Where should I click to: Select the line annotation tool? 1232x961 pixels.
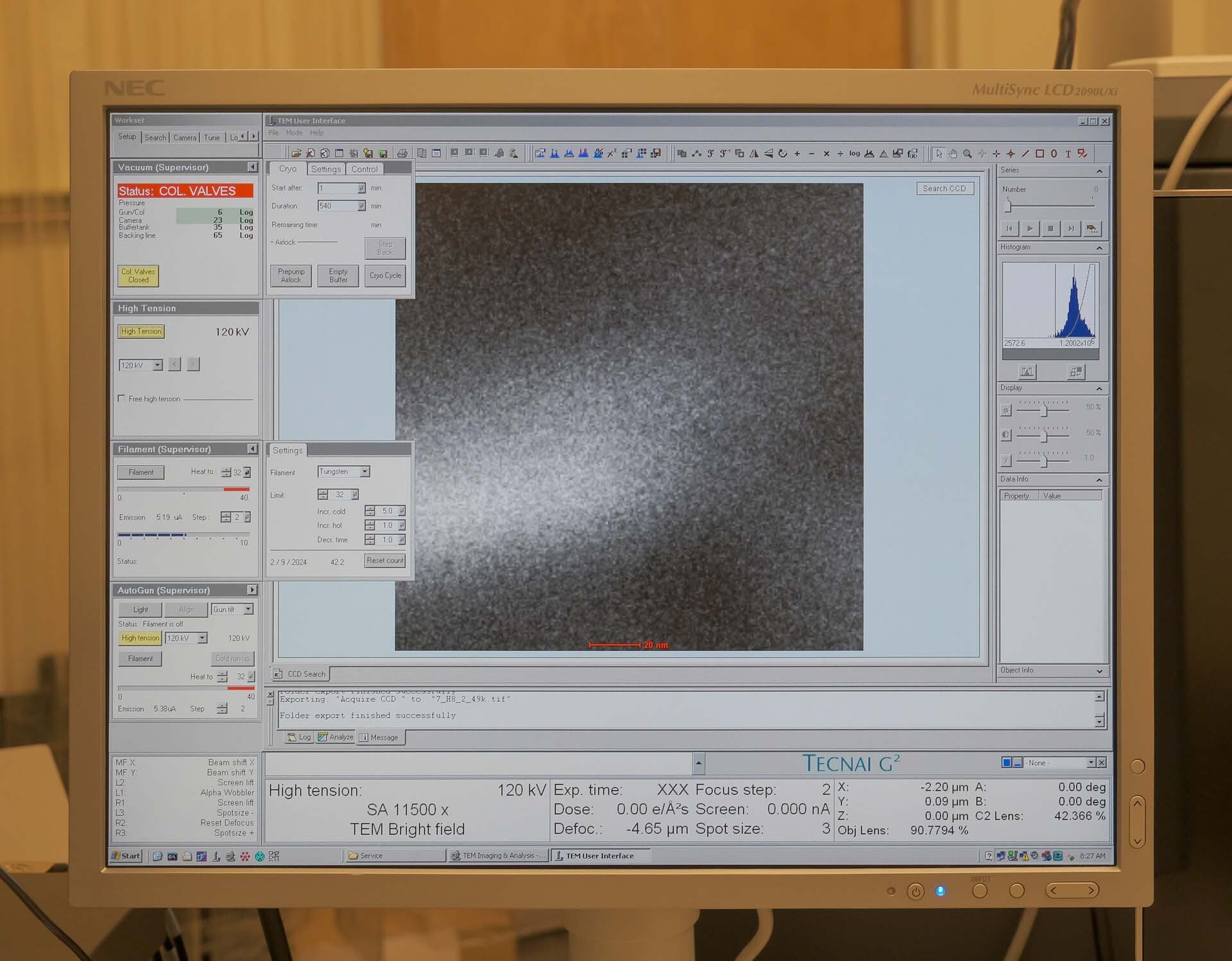(1025, 154)
